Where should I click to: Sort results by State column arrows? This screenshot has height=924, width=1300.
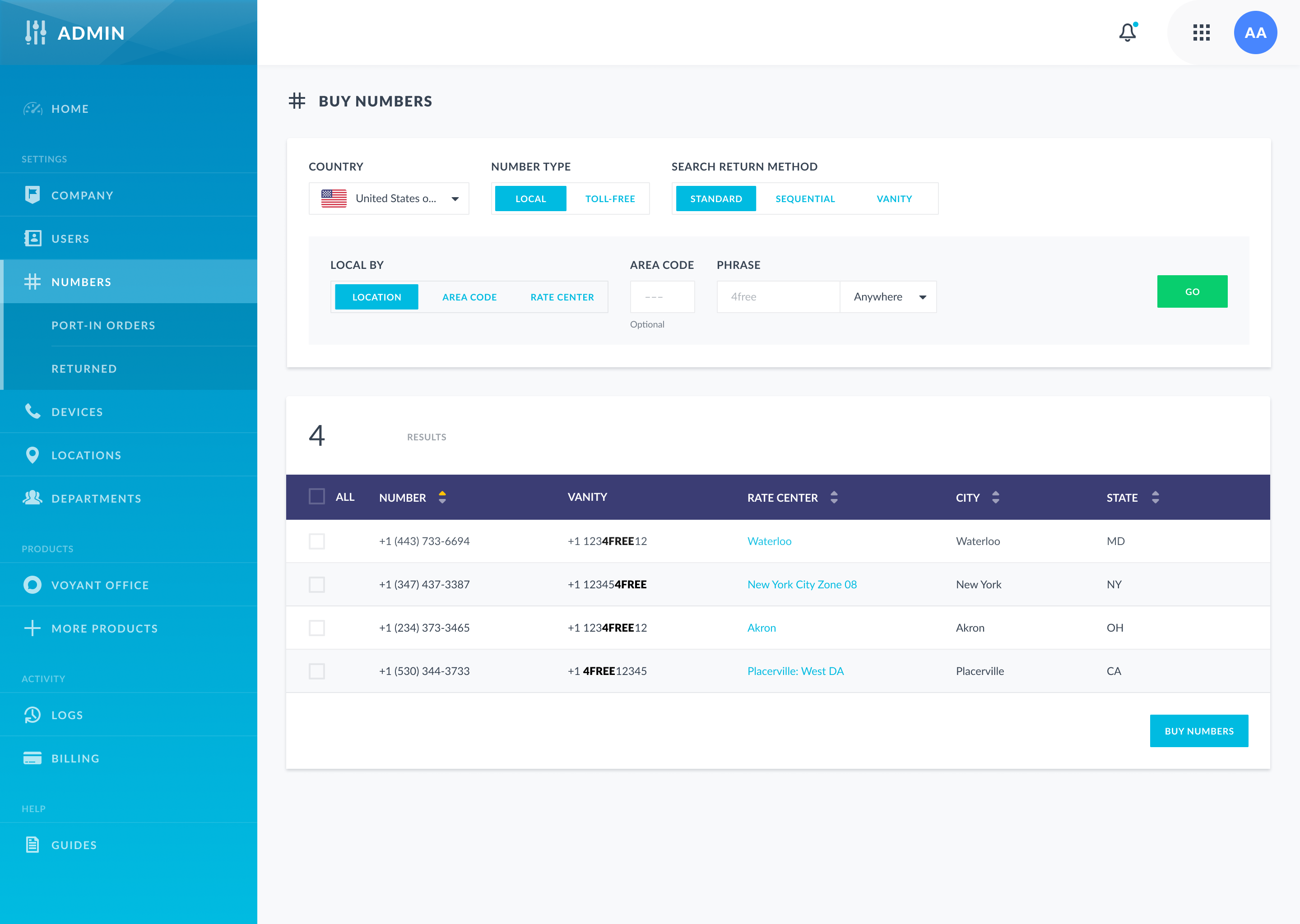point(1155,497)
